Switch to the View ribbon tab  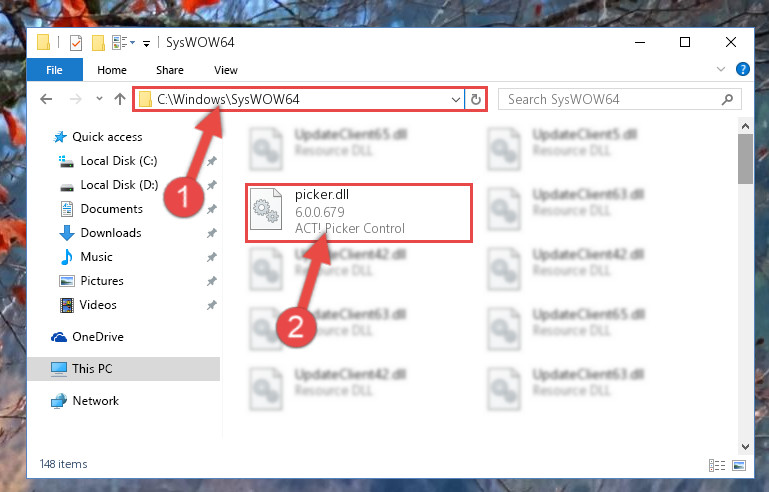pos(226,70)
